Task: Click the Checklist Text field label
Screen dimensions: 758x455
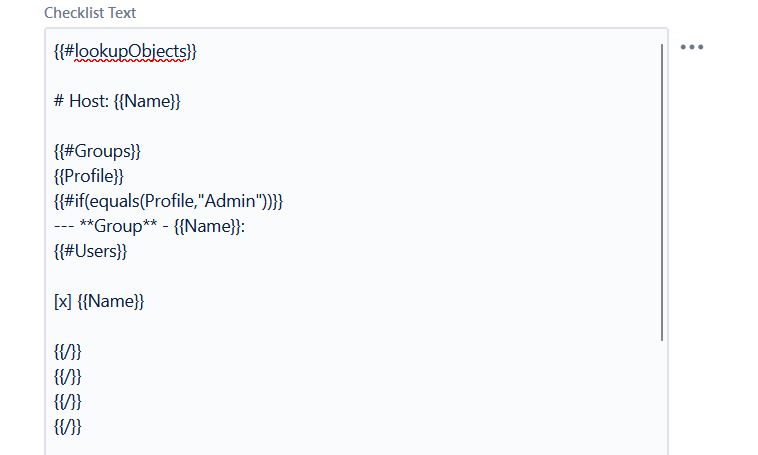Action: [x=90, y=13]
